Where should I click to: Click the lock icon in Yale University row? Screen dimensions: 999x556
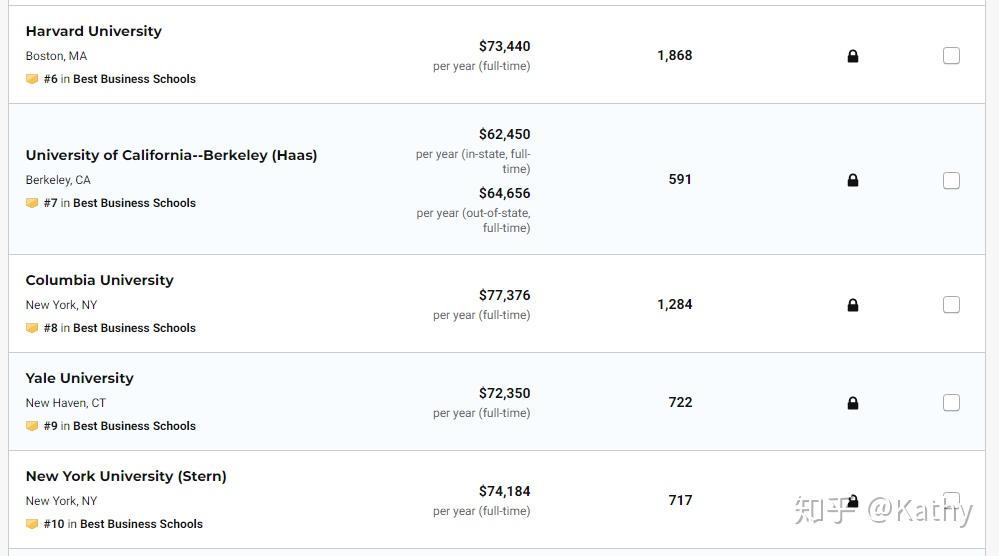[853, 403]
